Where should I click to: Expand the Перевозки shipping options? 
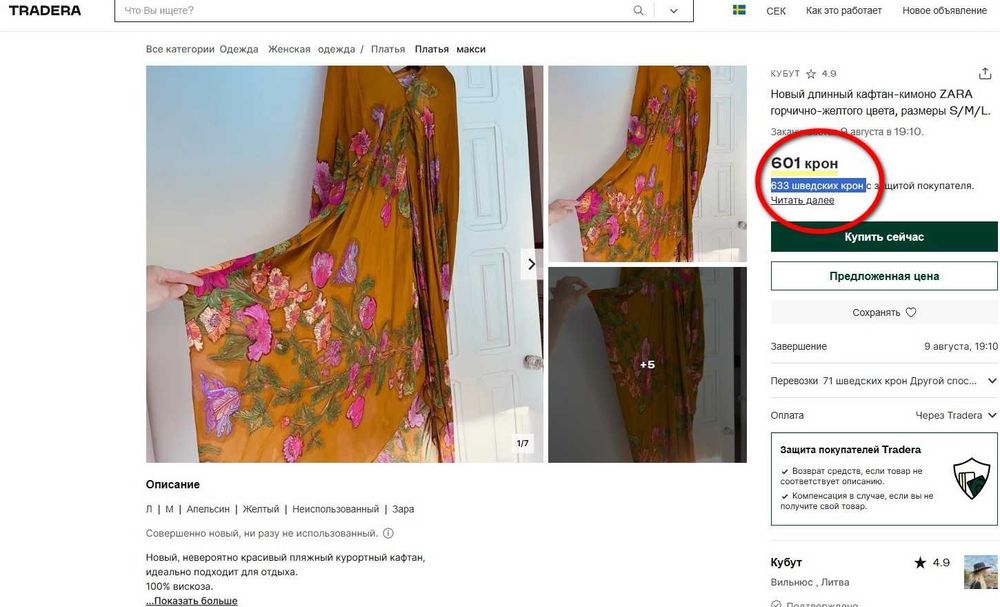[x=992, y=381]
